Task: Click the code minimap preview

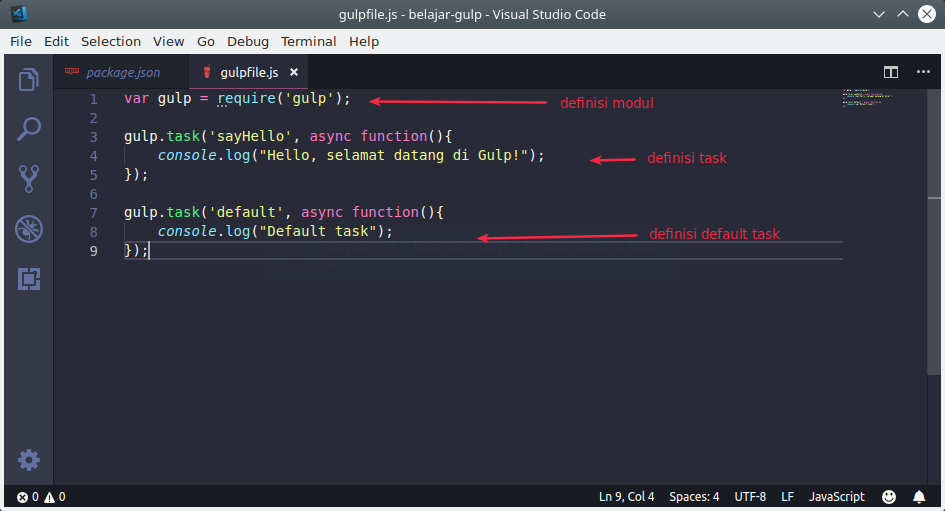Action: (x=867, y=98)
